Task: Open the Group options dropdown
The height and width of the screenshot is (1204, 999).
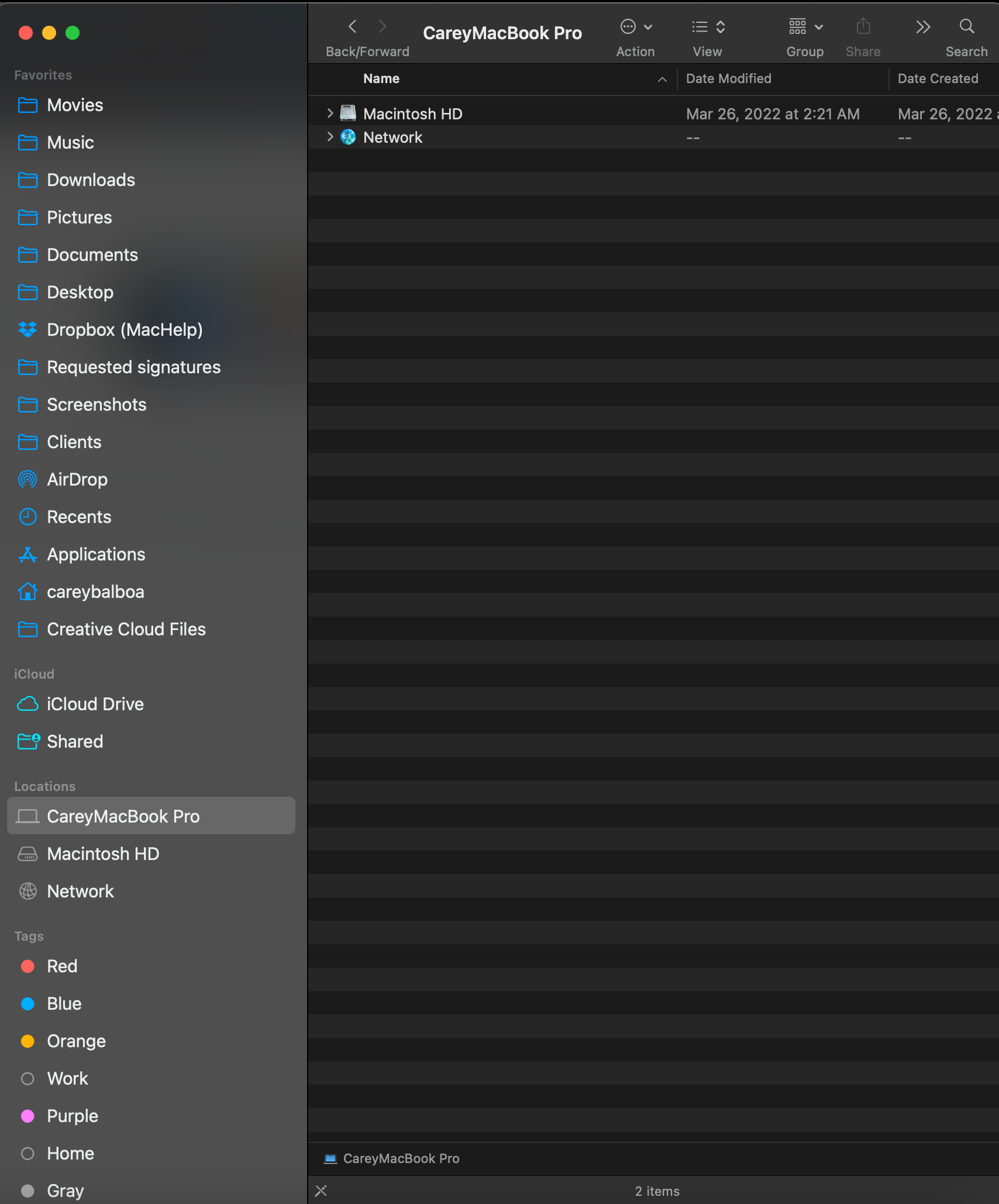Action: click(805, 26)
